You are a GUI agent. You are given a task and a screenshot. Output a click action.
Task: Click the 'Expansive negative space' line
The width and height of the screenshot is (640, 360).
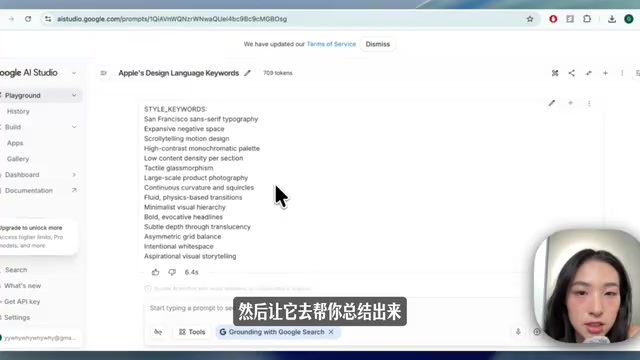(x=184, y=129)
